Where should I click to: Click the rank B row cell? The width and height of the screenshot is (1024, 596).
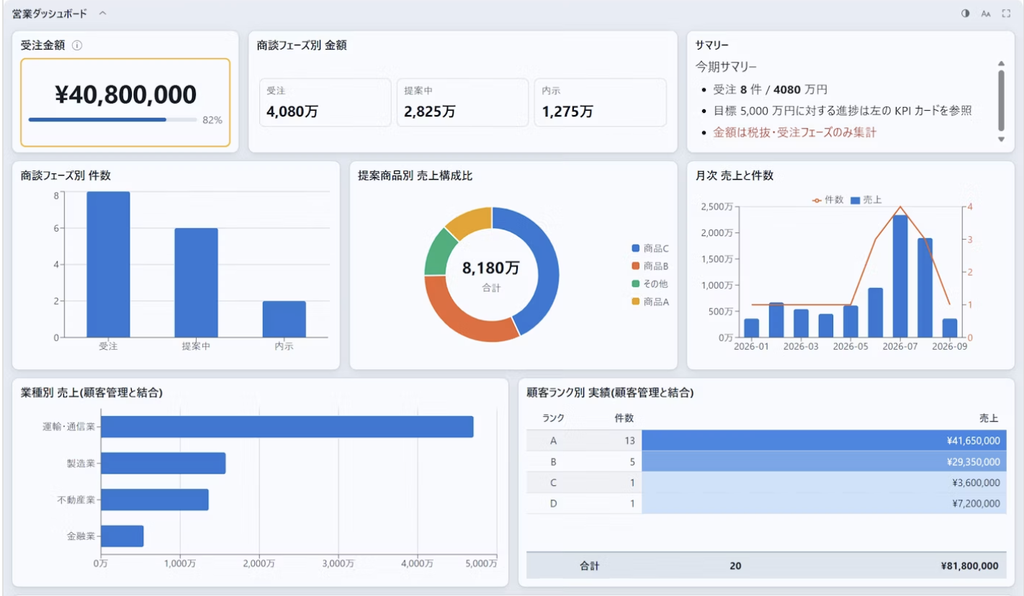[x=553, y=462]
